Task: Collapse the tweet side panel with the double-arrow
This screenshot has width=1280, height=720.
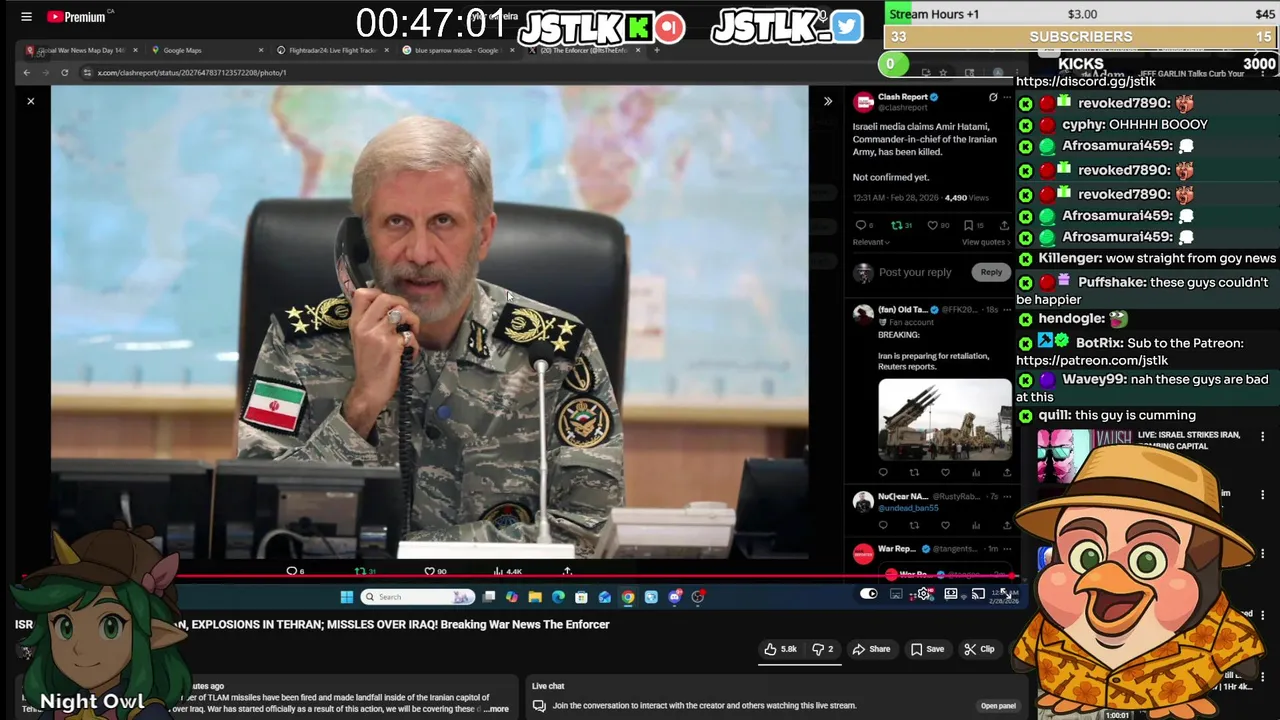Action: tap(828, 101)
